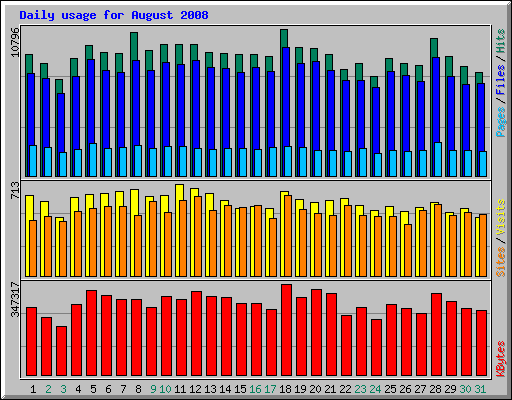Click day label 1 on the x-axis
This screenshot has width=512, height=400.
(x=33, y=389)
